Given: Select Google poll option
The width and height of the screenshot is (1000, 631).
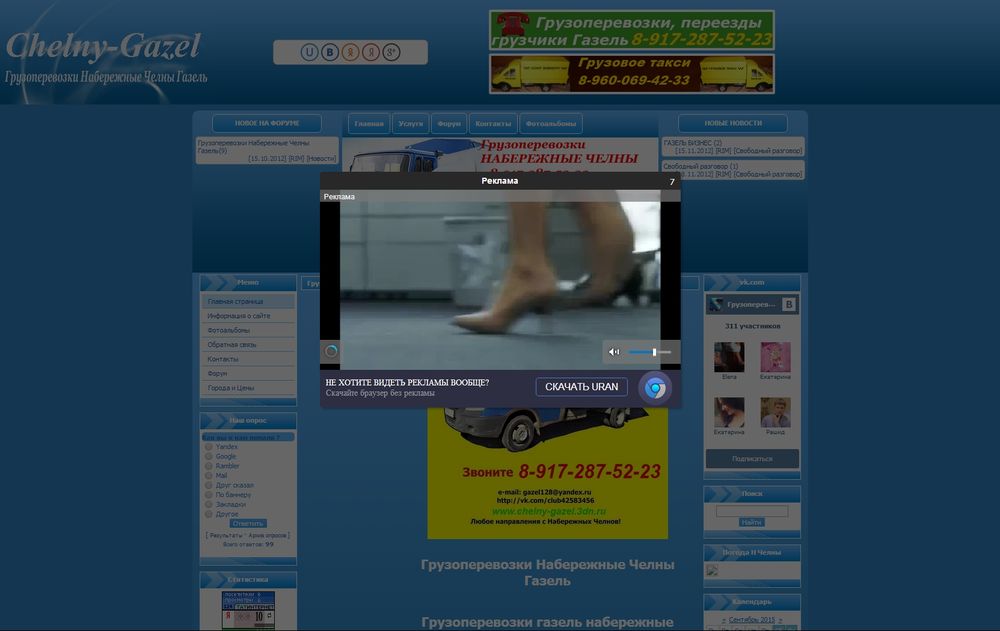Looking at the screenshot, I should [x=209, y=457].
